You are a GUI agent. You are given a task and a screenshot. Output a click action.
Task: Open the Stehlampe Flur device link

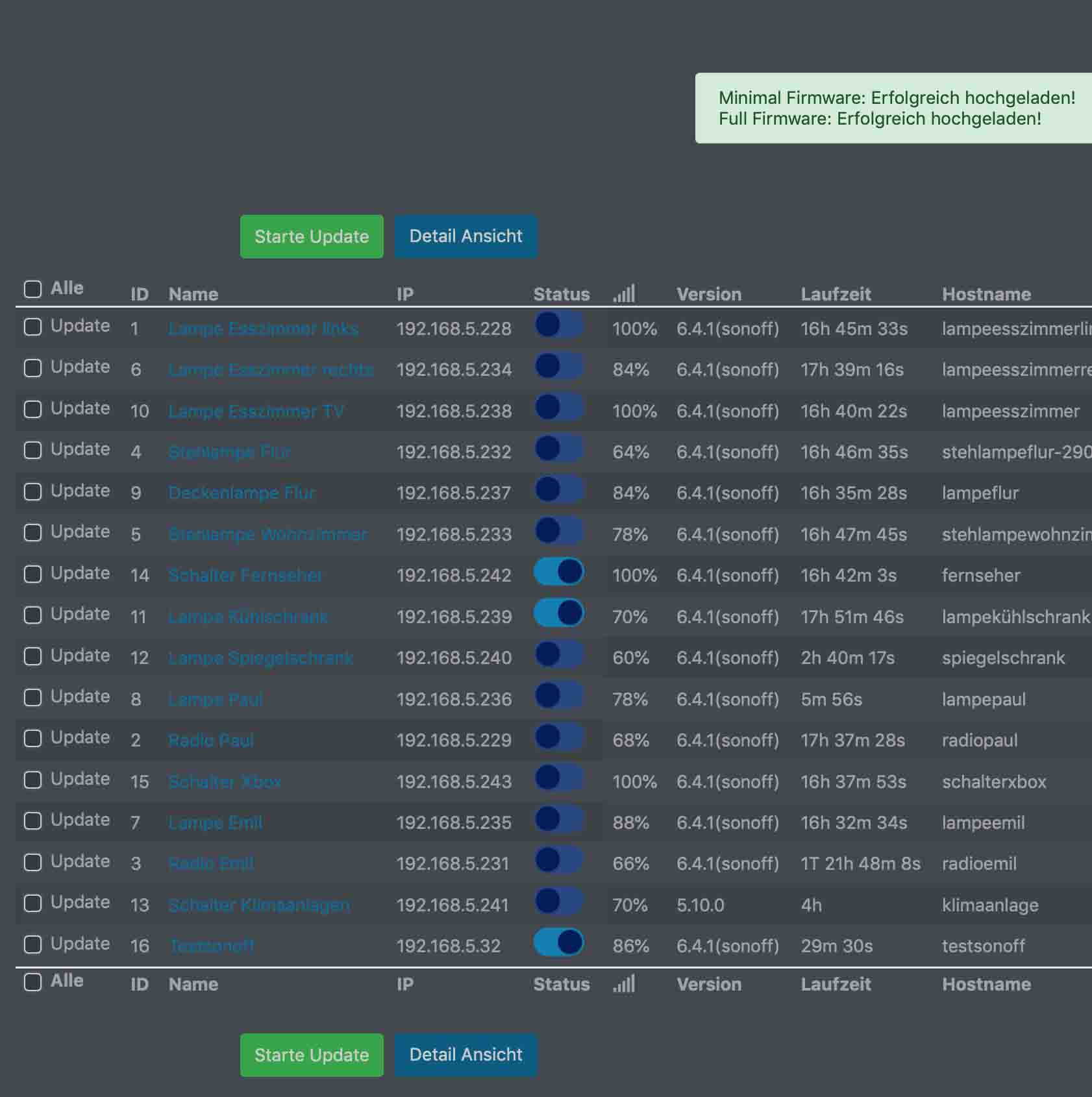click(229, 452)
